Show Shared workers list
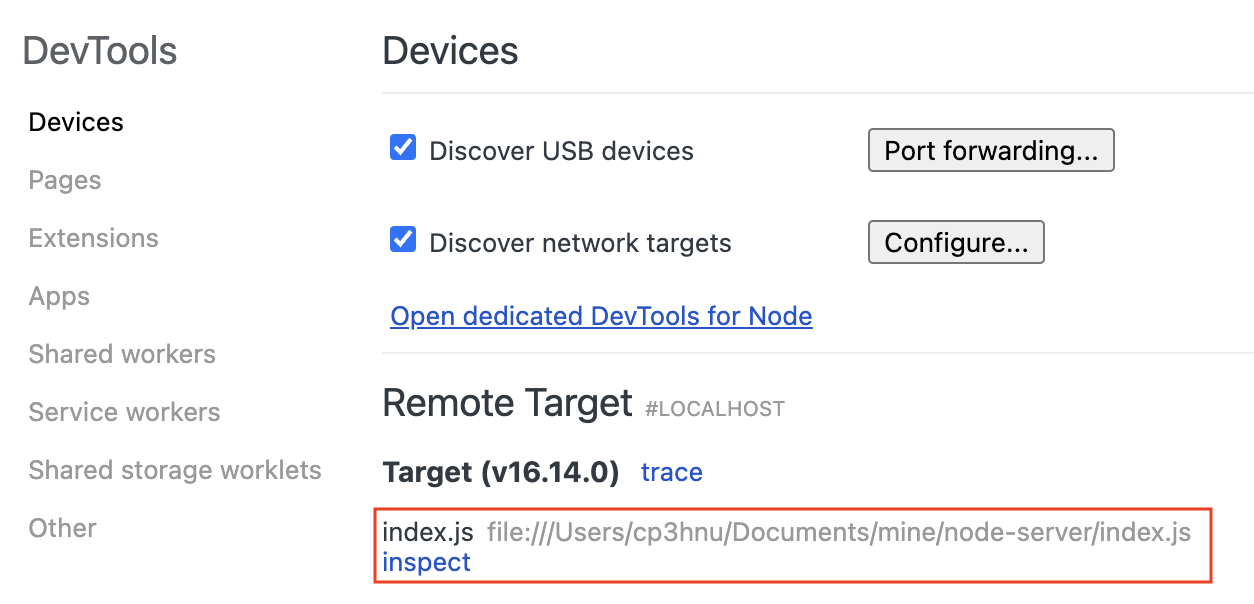This screenshot has height=604, width=1254. click(x=122, y=354)
